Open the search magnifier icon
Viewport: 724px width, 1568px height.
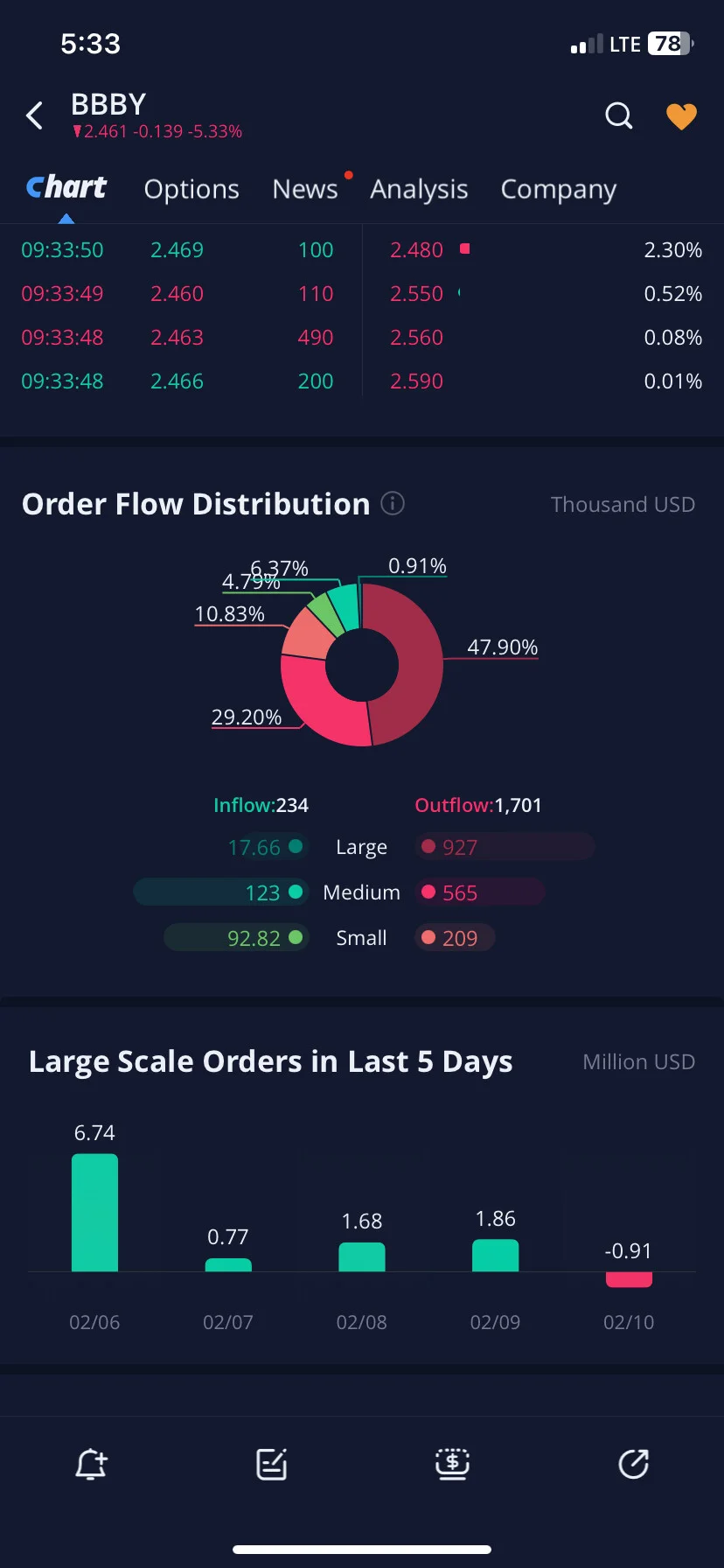[618, 115]
